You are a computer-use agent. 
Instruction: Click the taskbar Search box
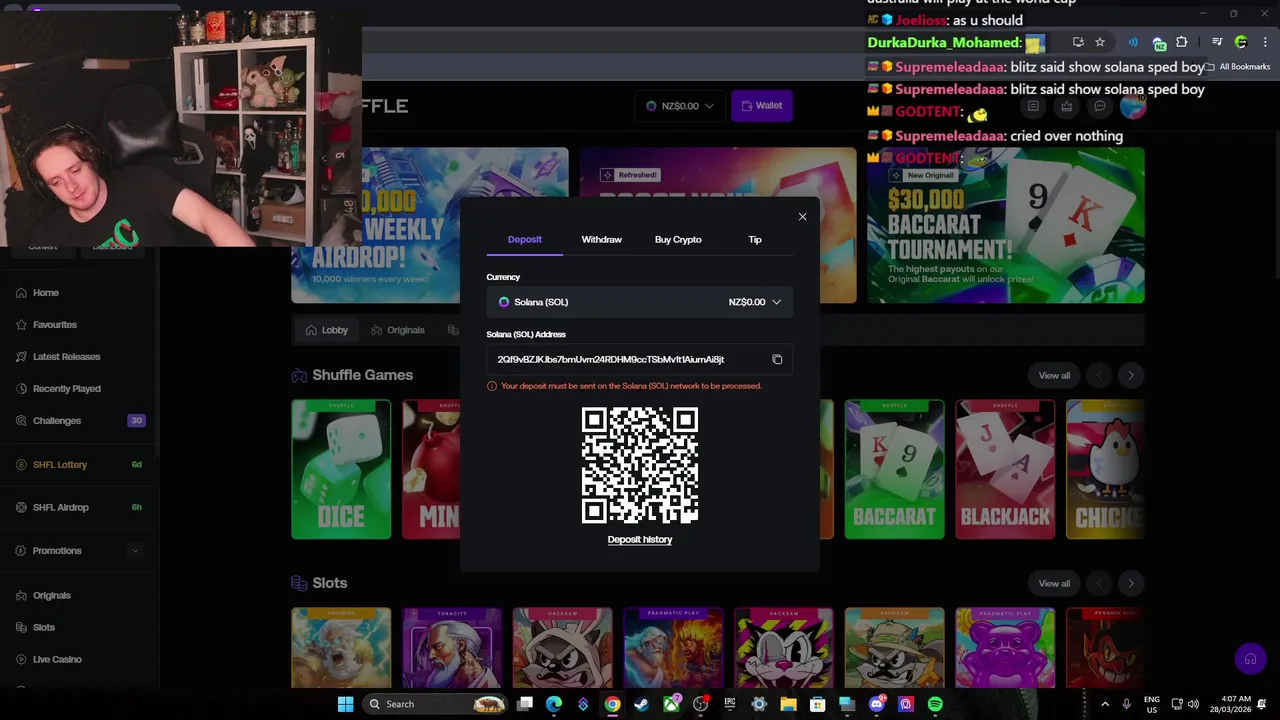(x=434, y=704)
